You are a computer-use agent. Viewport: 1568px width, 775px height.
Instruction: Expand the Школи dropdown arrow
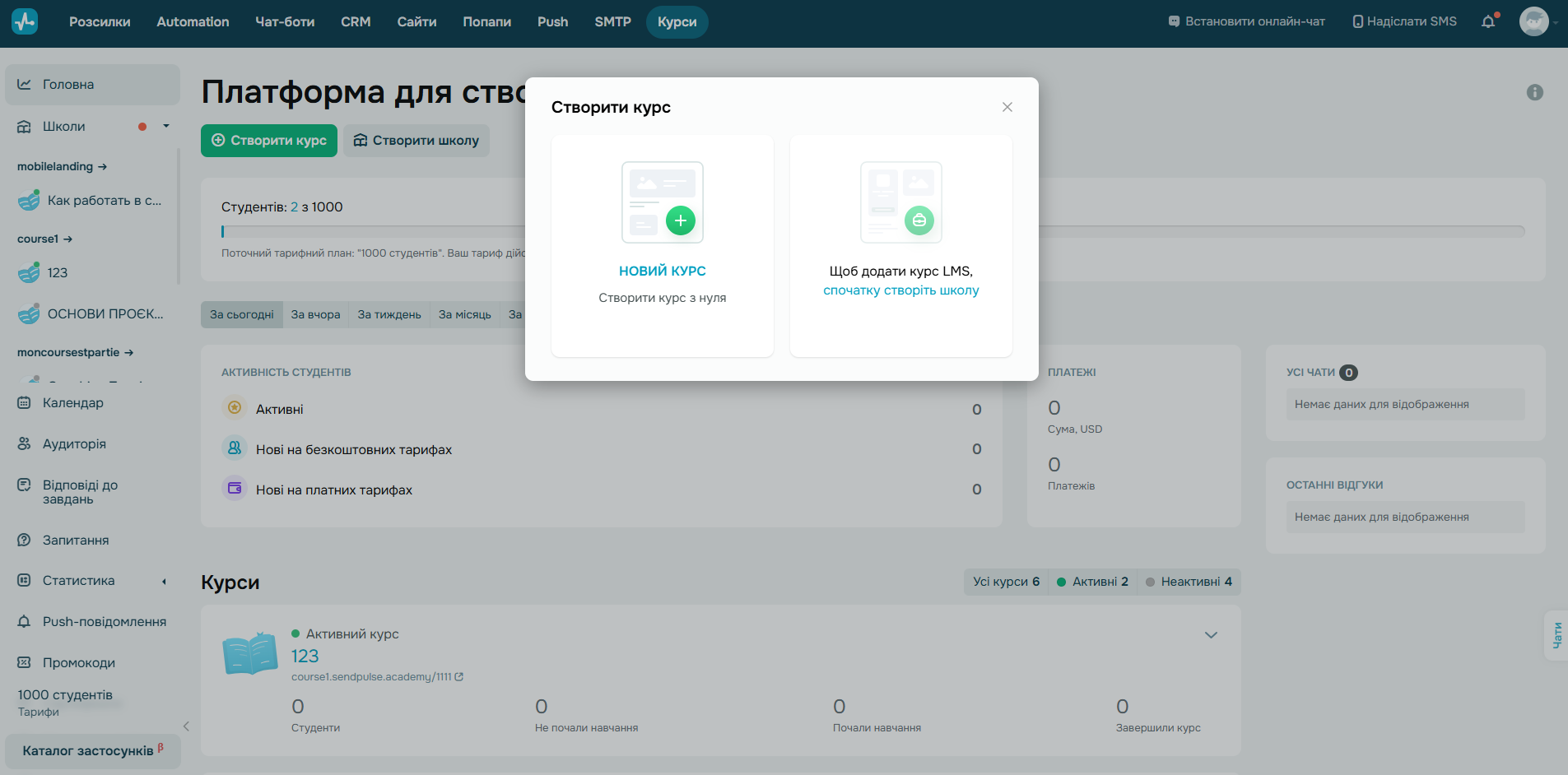tap(166, 126)
